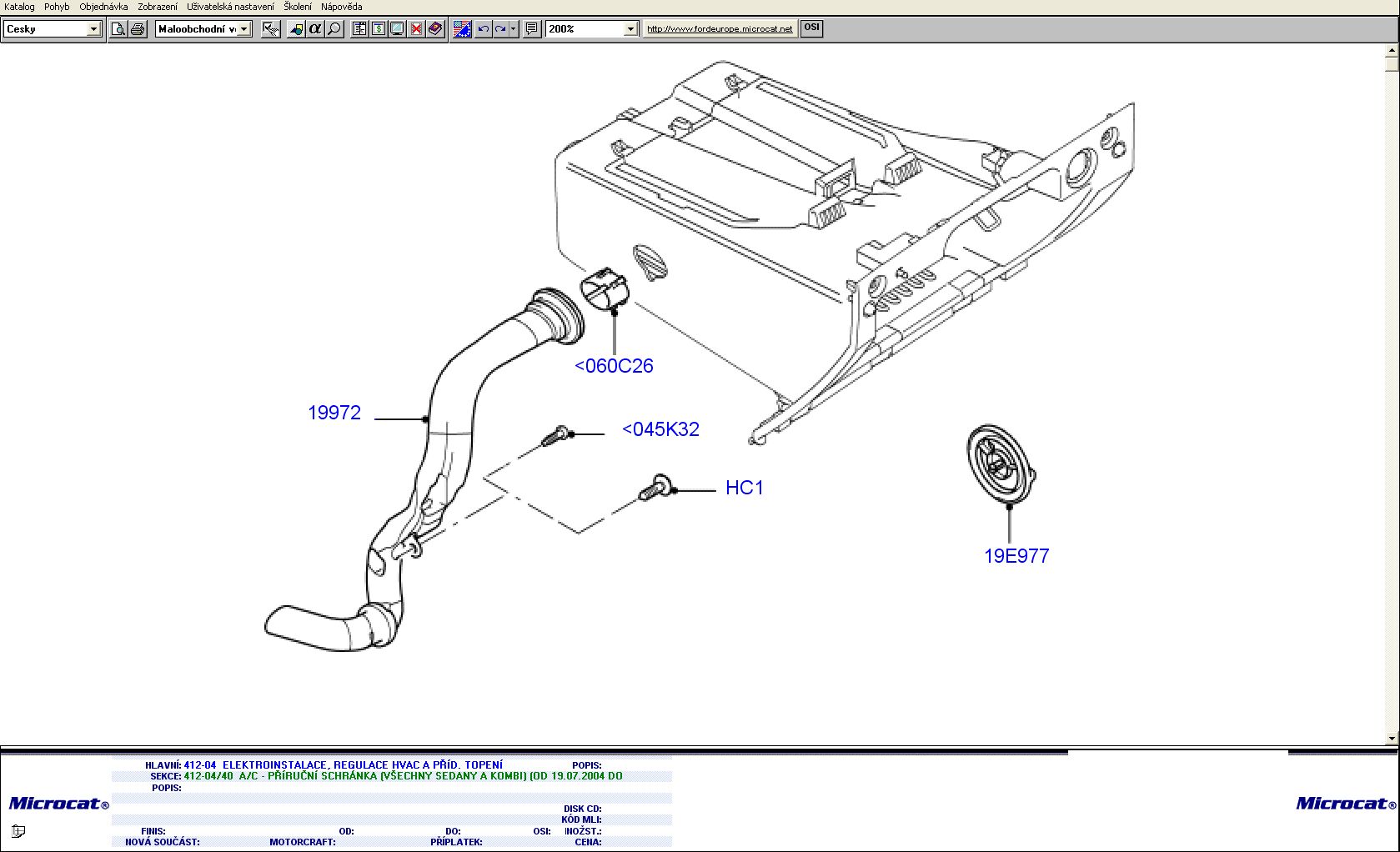Screen dimensions: 1400x852
Task: Click the speech bubble notes icon
Action: pos(532,29)
